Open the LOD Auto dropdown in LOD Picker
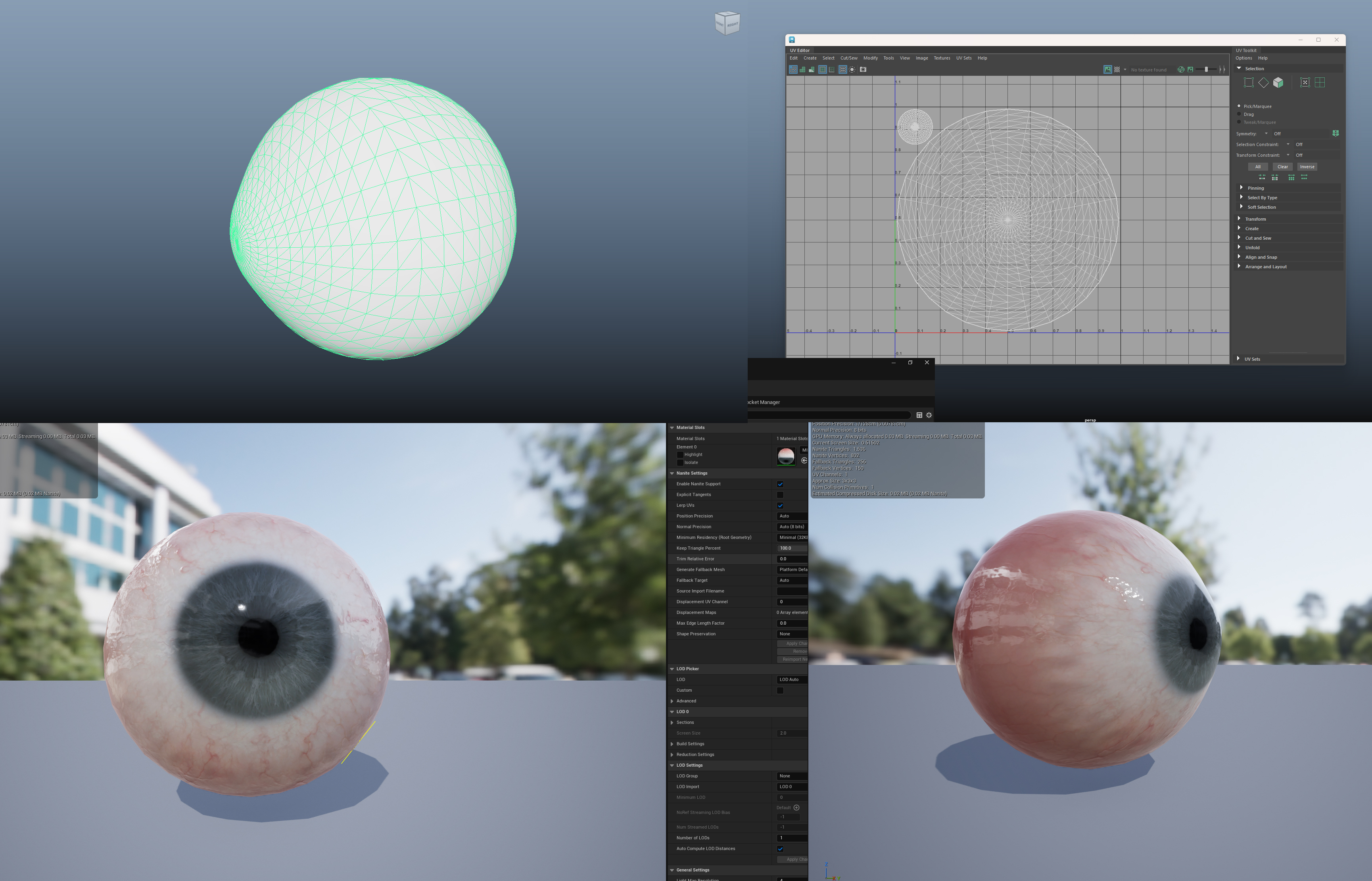 point(792,680)
